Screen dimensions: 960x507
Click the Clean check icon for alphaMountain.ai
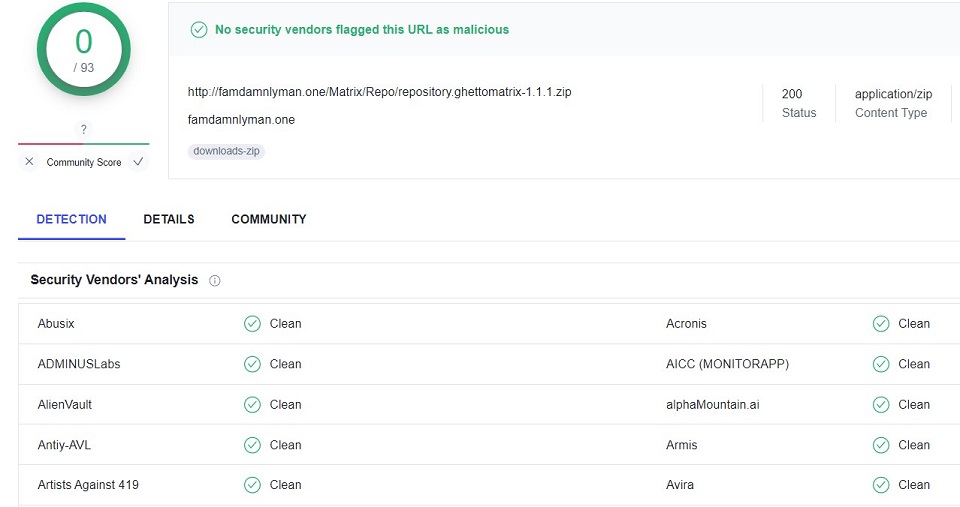point(881,405)
